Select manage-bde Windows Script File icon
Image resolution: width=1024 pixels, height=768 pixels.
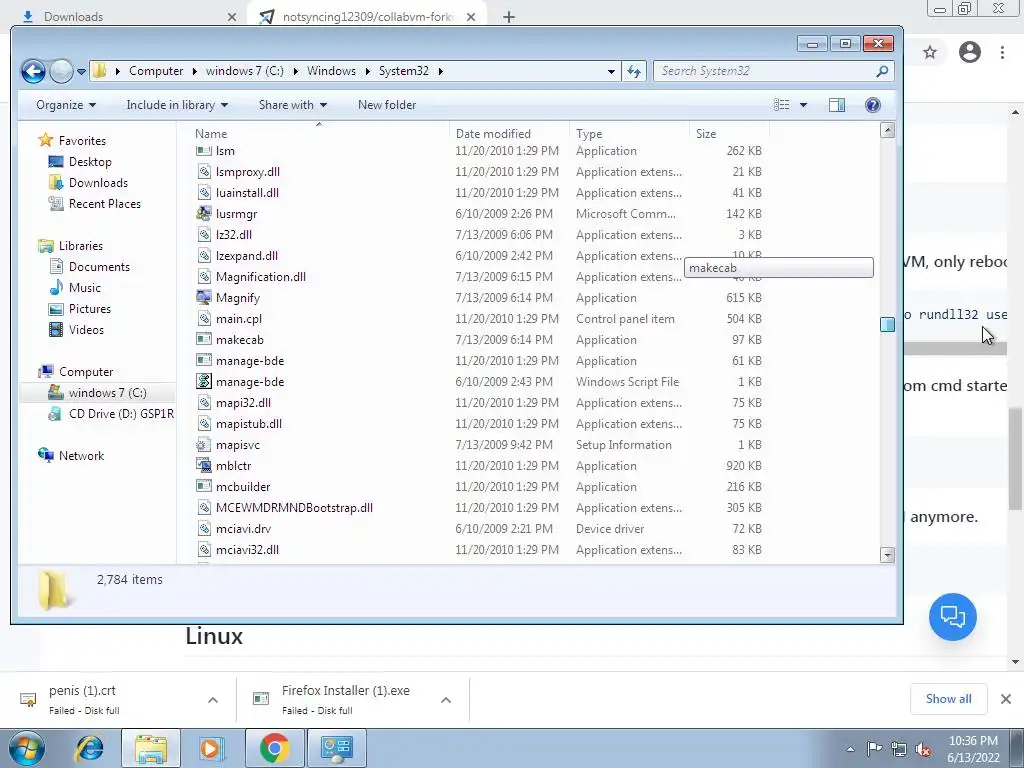click(x=204, y=381)
